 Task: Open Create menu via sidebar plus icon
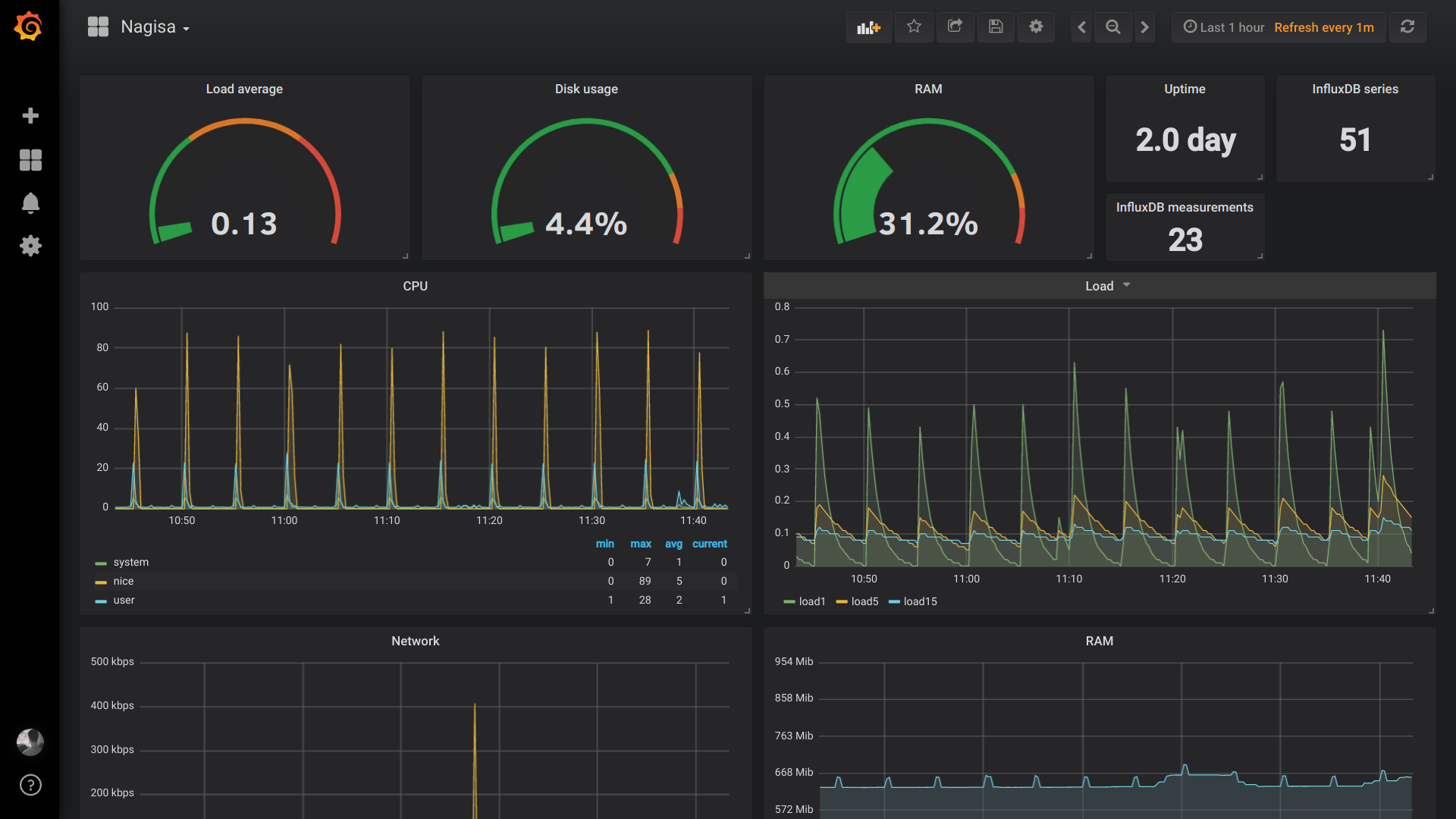30,115
